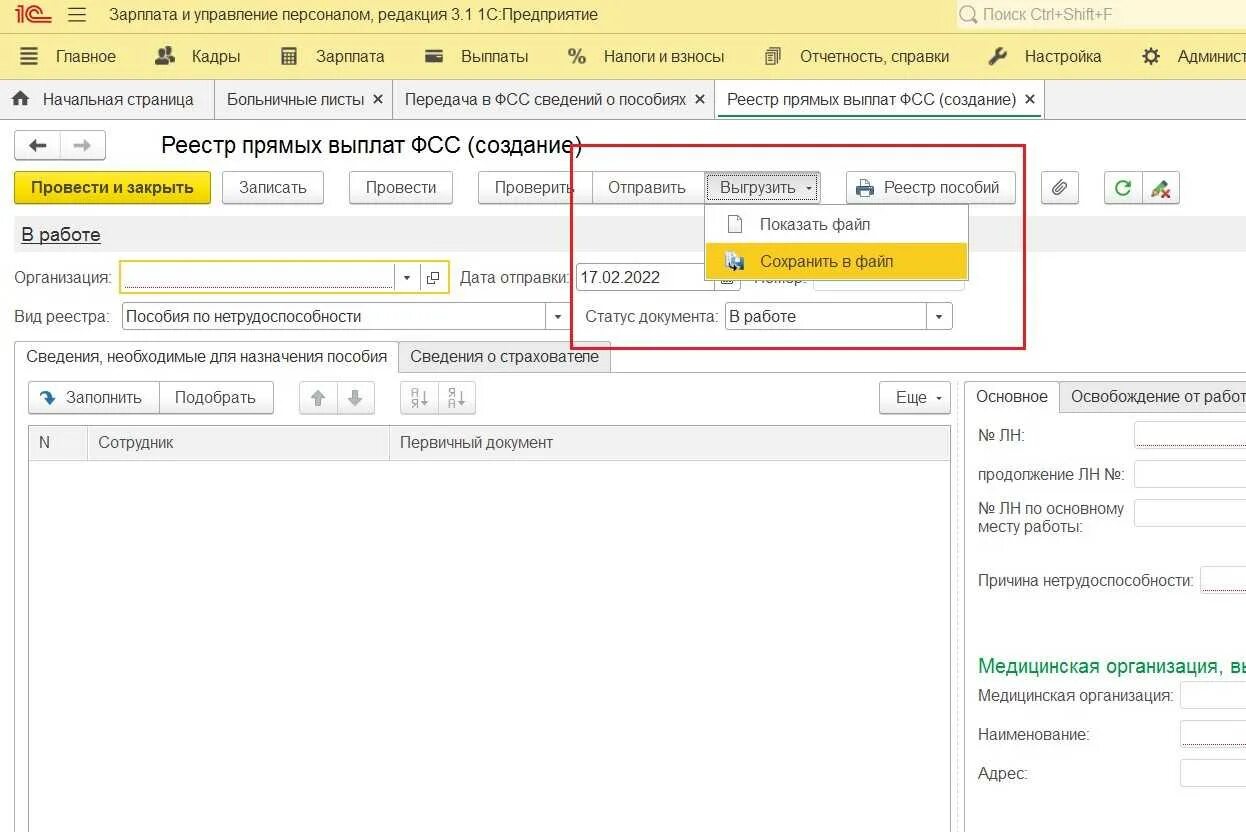1246x832 pixels.
Task: Open the Главное section menu
Action: (68, 56)
